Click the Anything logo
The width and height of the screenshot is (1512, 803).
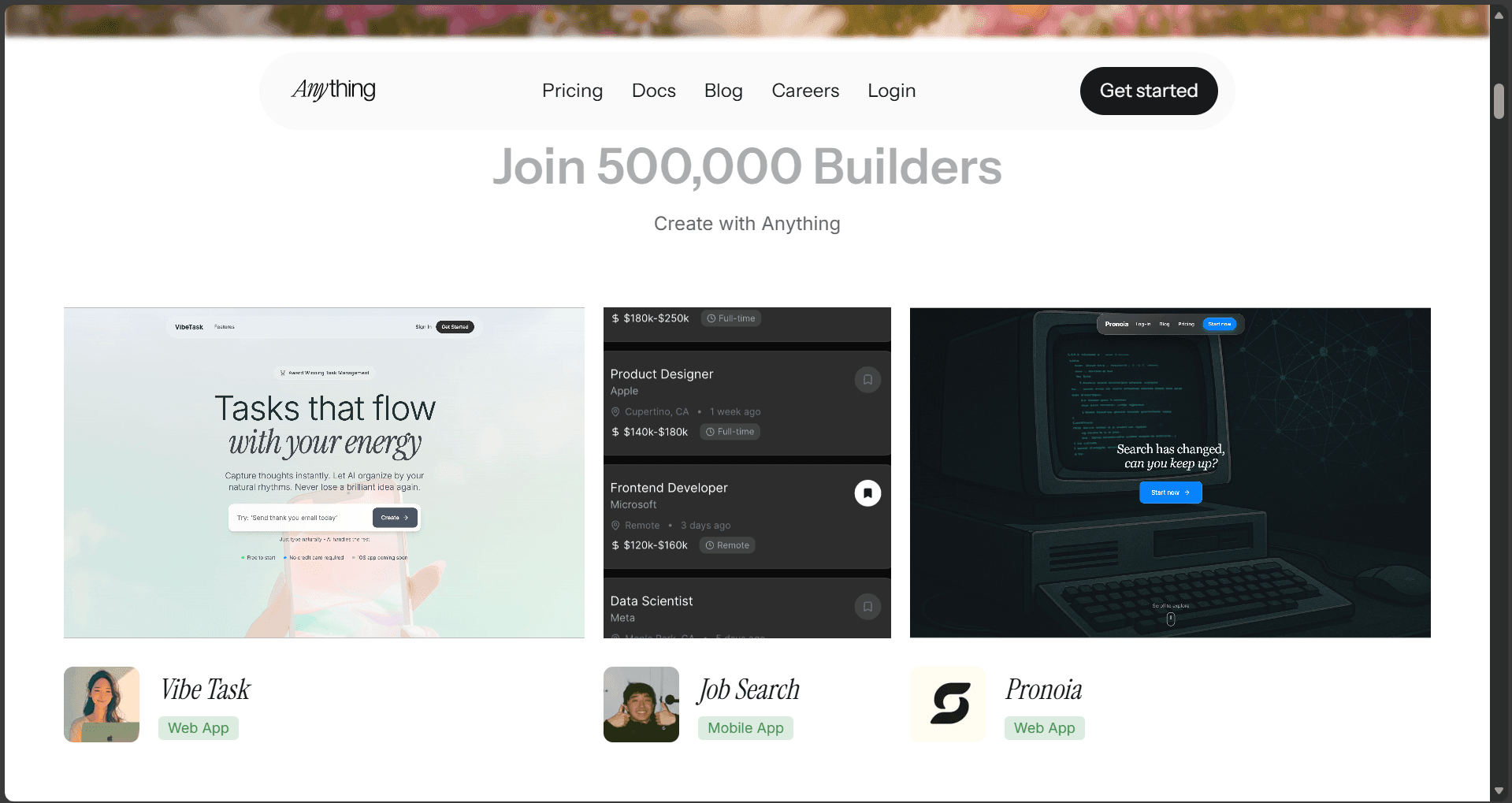click(x=334, y=90)
